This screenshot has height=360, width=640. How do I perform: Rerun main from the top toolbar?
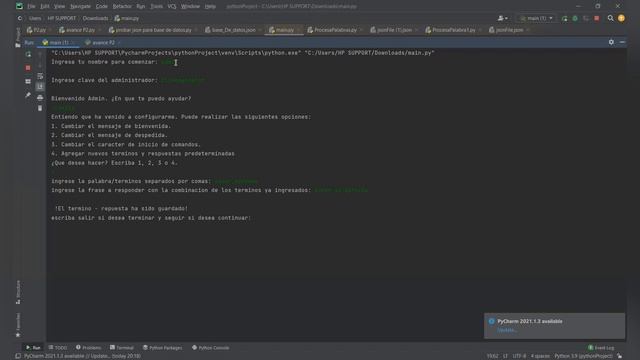coord(564,18)
